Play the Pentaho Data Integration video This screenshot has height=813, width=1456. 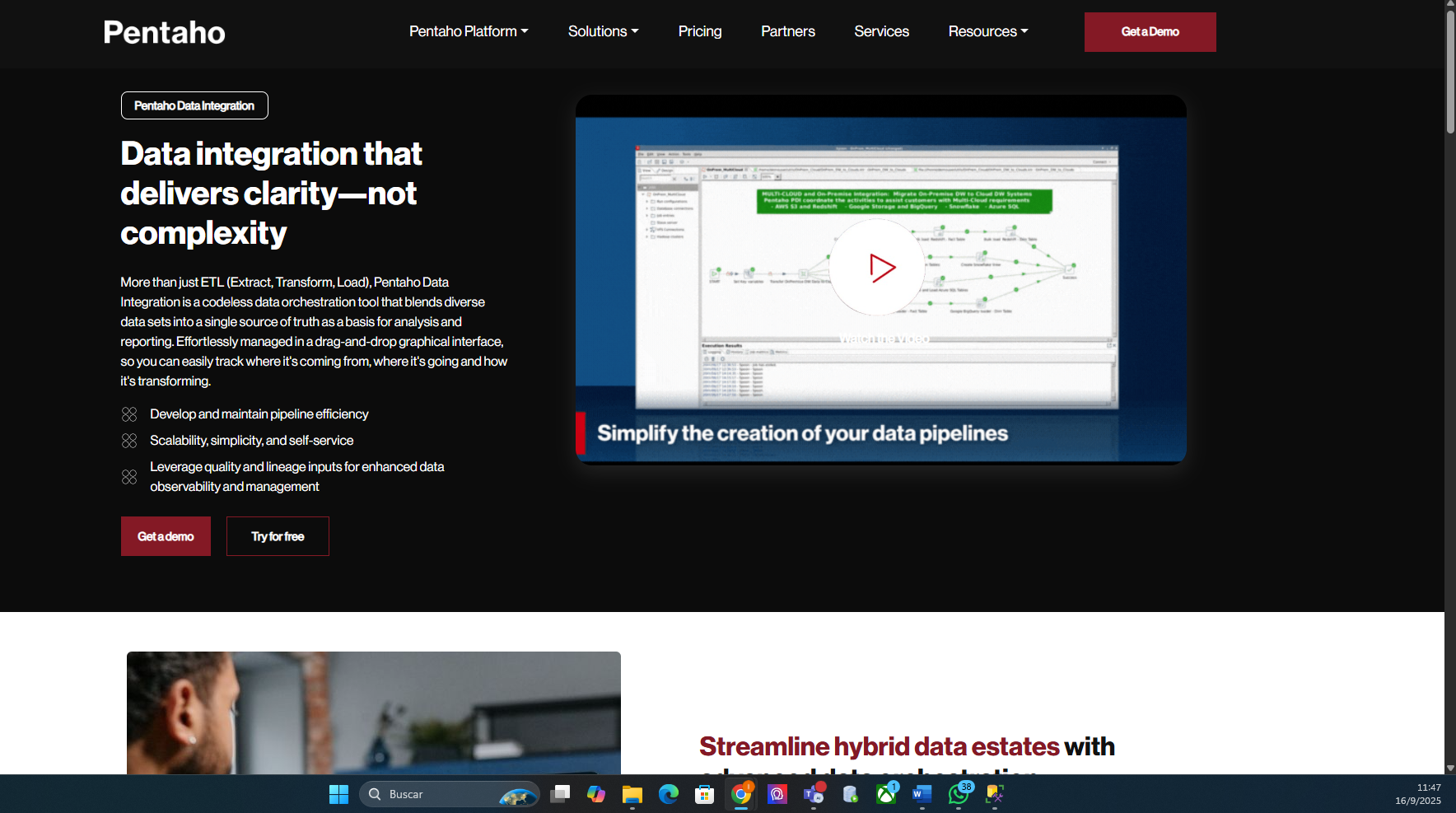877,268
